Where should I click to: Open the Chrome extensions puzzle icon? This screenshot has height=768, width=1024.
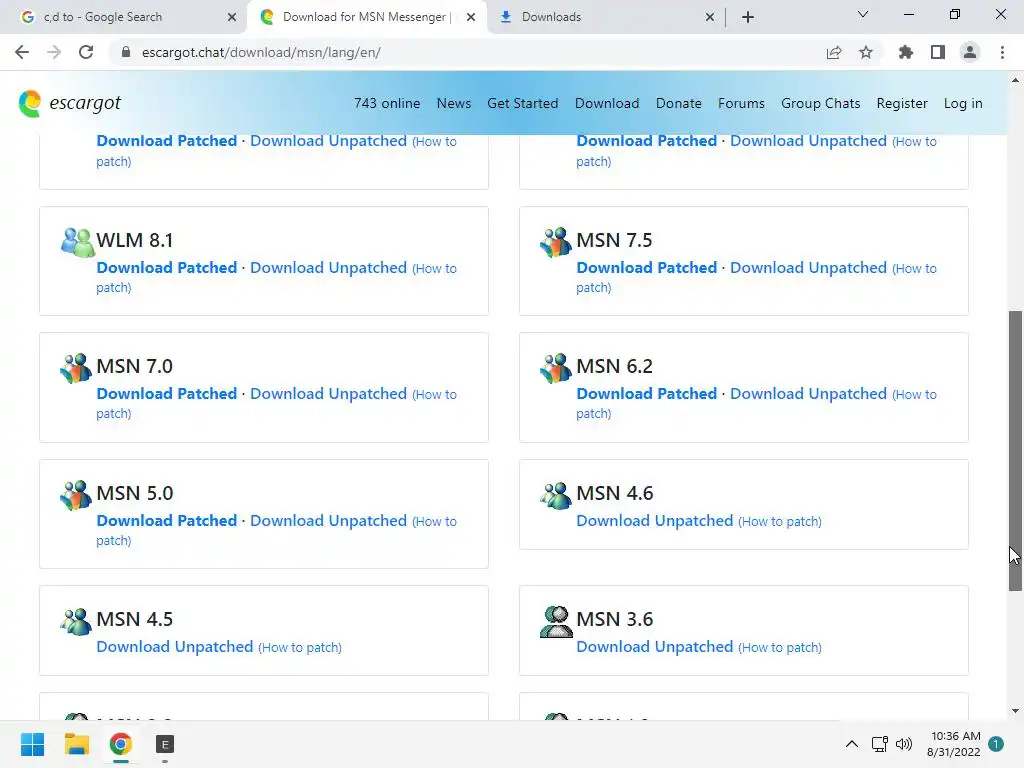(906, 52)
